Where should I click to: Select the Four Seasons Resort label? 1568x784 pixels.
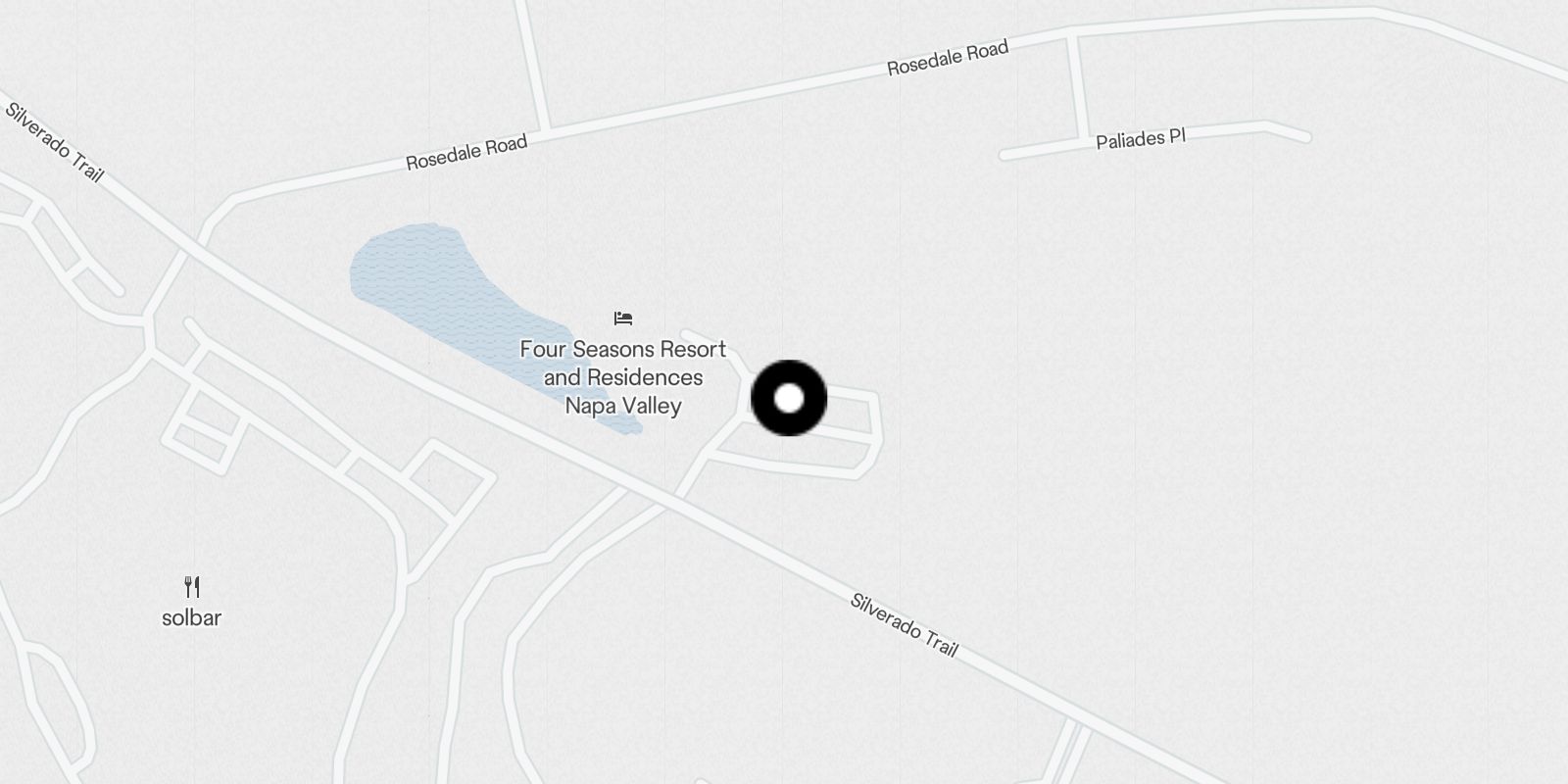623,377
